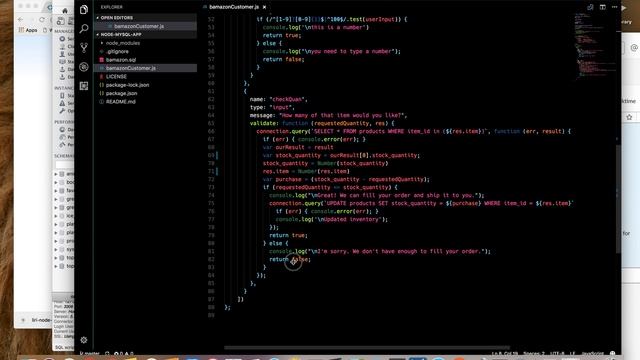This screenshot has width=640, height=360.
Task: Open the Explorer view in activity bar
Action: pyautogui.click(x=84, y=9)
